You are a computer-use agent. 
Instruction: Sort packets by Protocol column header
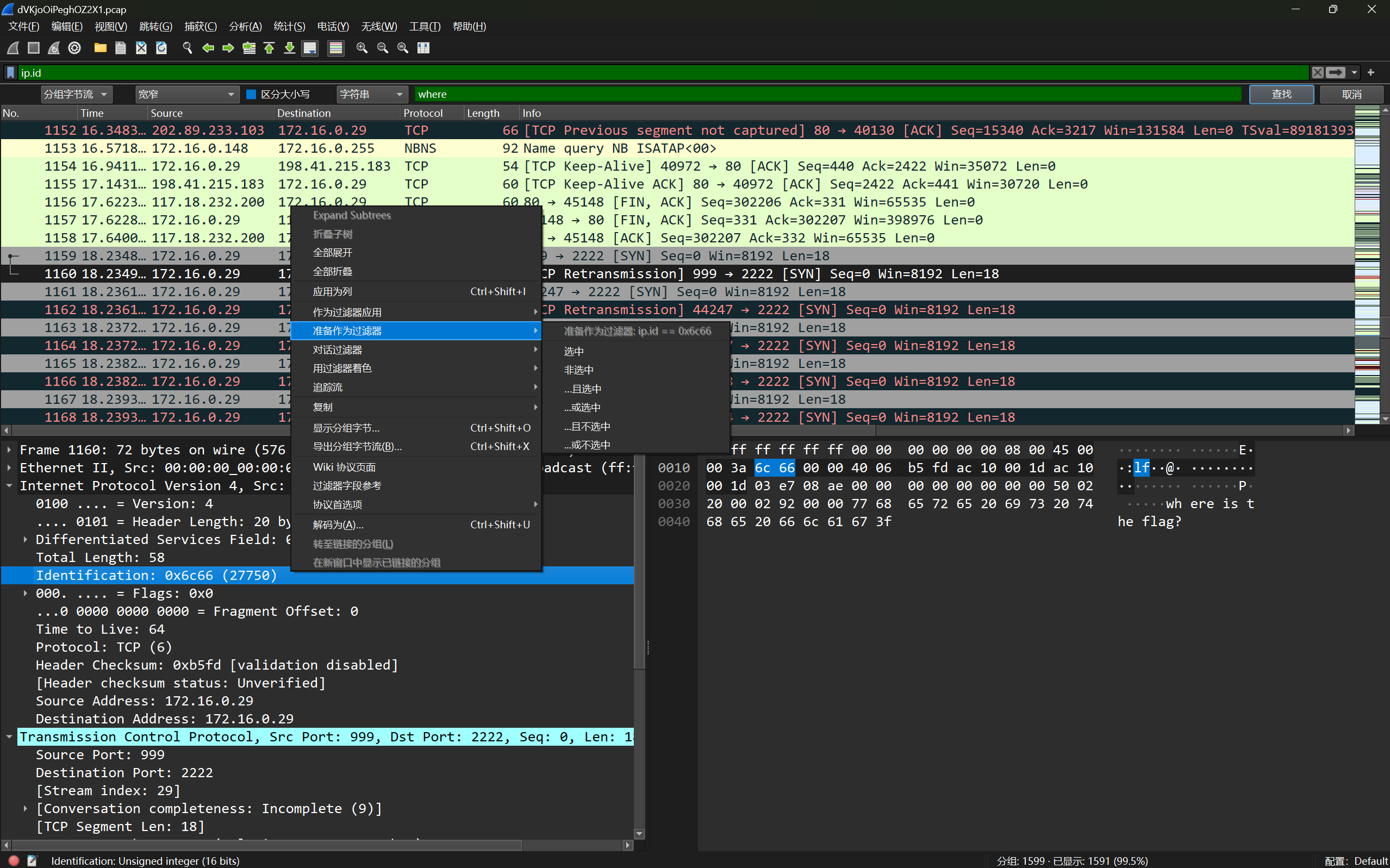[432, 113]
